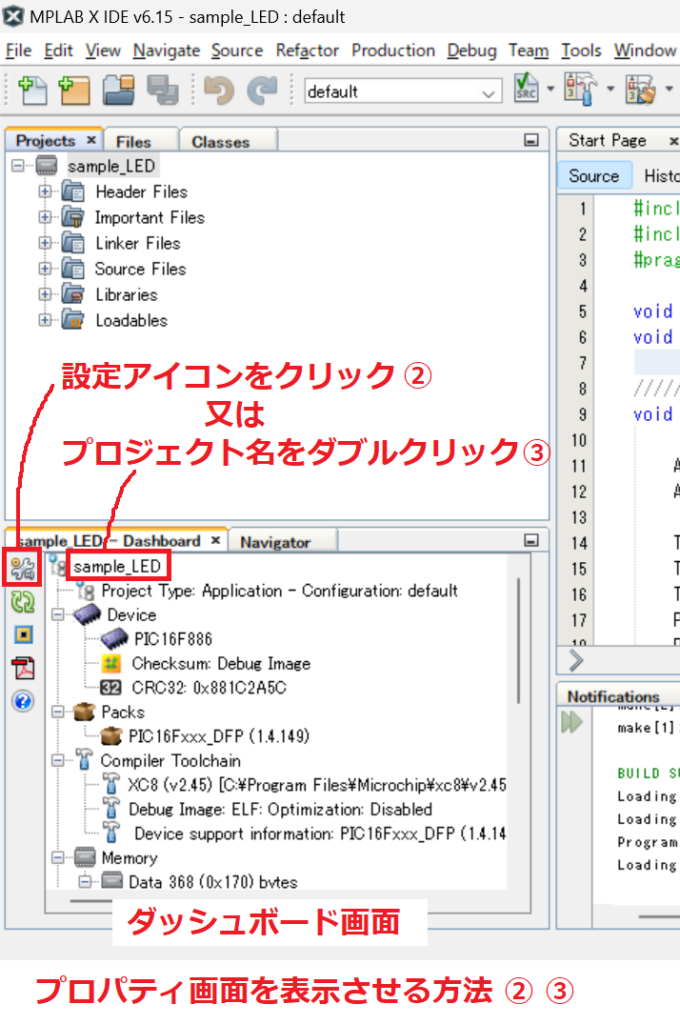Image resolution: width=680 pixels, height=1024 pixels.
Task: Open the Debug menu
Action: tap(472, 50)
